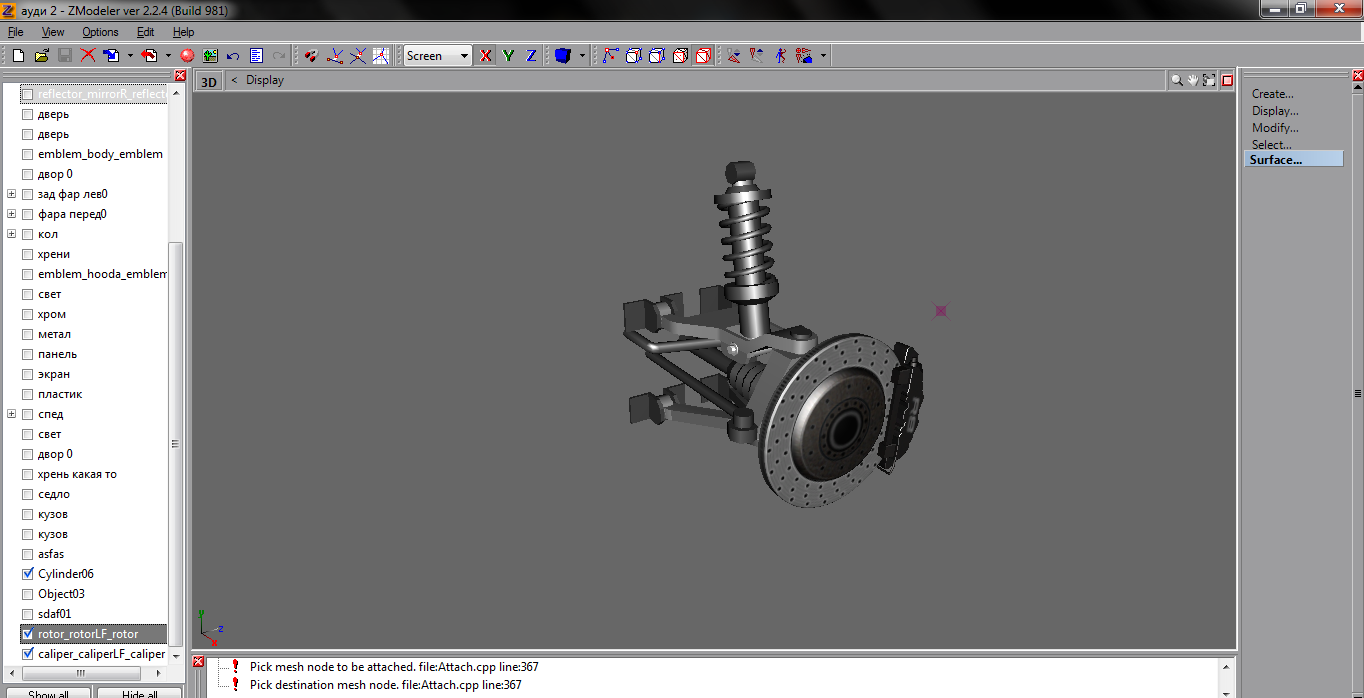Open the Options menu
Image resolution: width=1364 pixels, height=698 pixels.
coord(100,32)
